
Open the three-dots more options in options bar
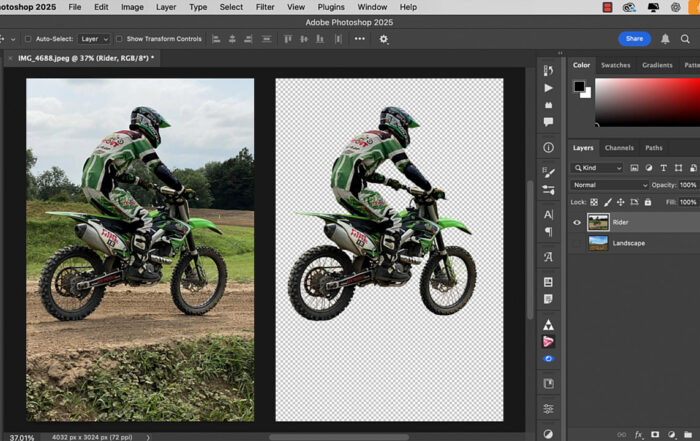(359, 39)
